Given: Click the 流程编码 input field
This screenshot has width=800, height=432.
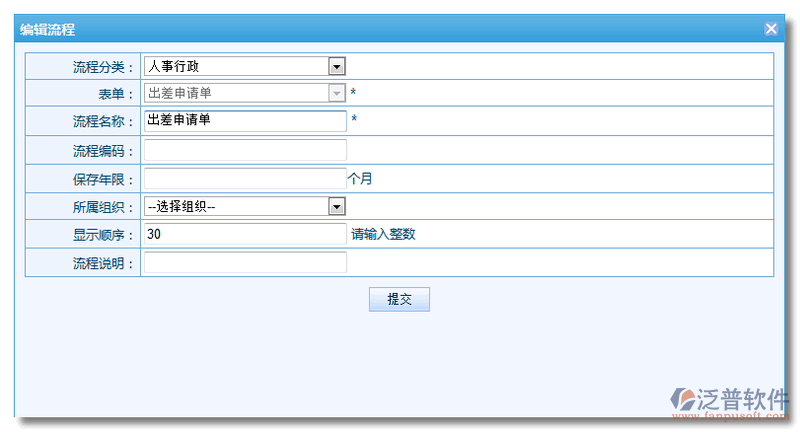Looking at the screenshot, I should pos(245,150).
